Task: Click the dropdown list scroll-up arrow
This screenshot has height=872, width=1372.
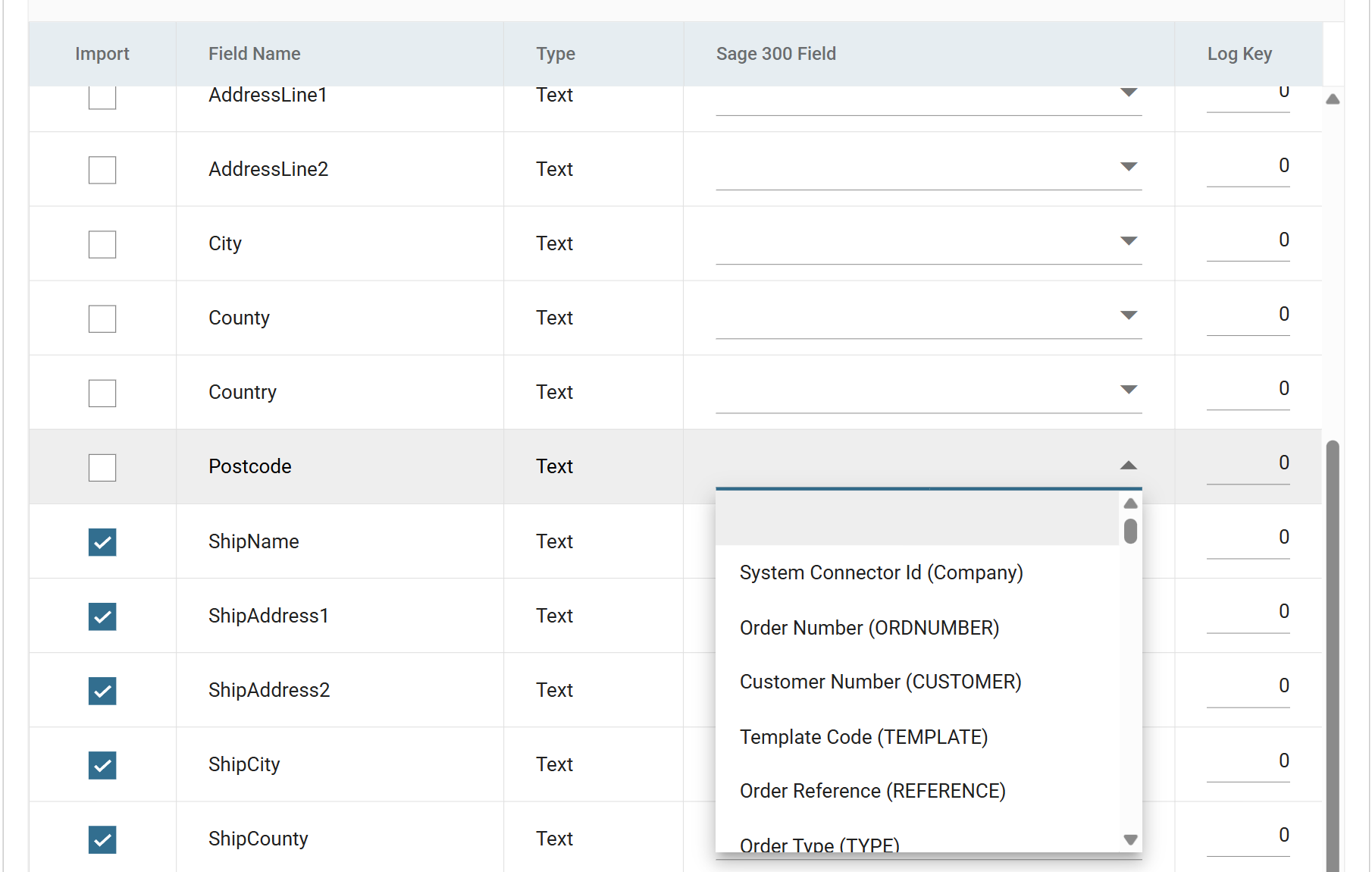Action: [1130, 503]
